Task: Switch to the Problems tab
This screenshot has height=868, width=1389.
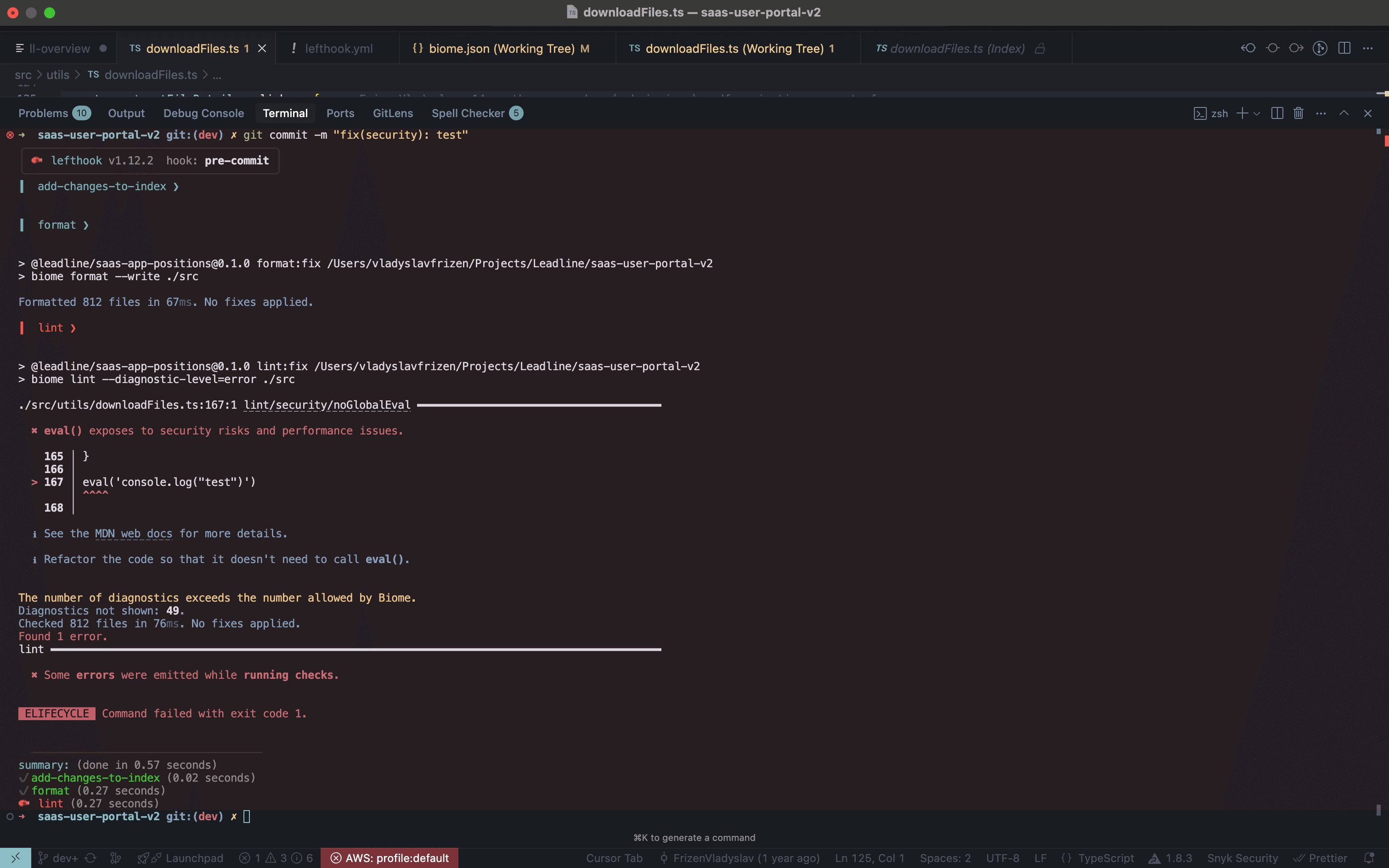Action: [44, 113]
